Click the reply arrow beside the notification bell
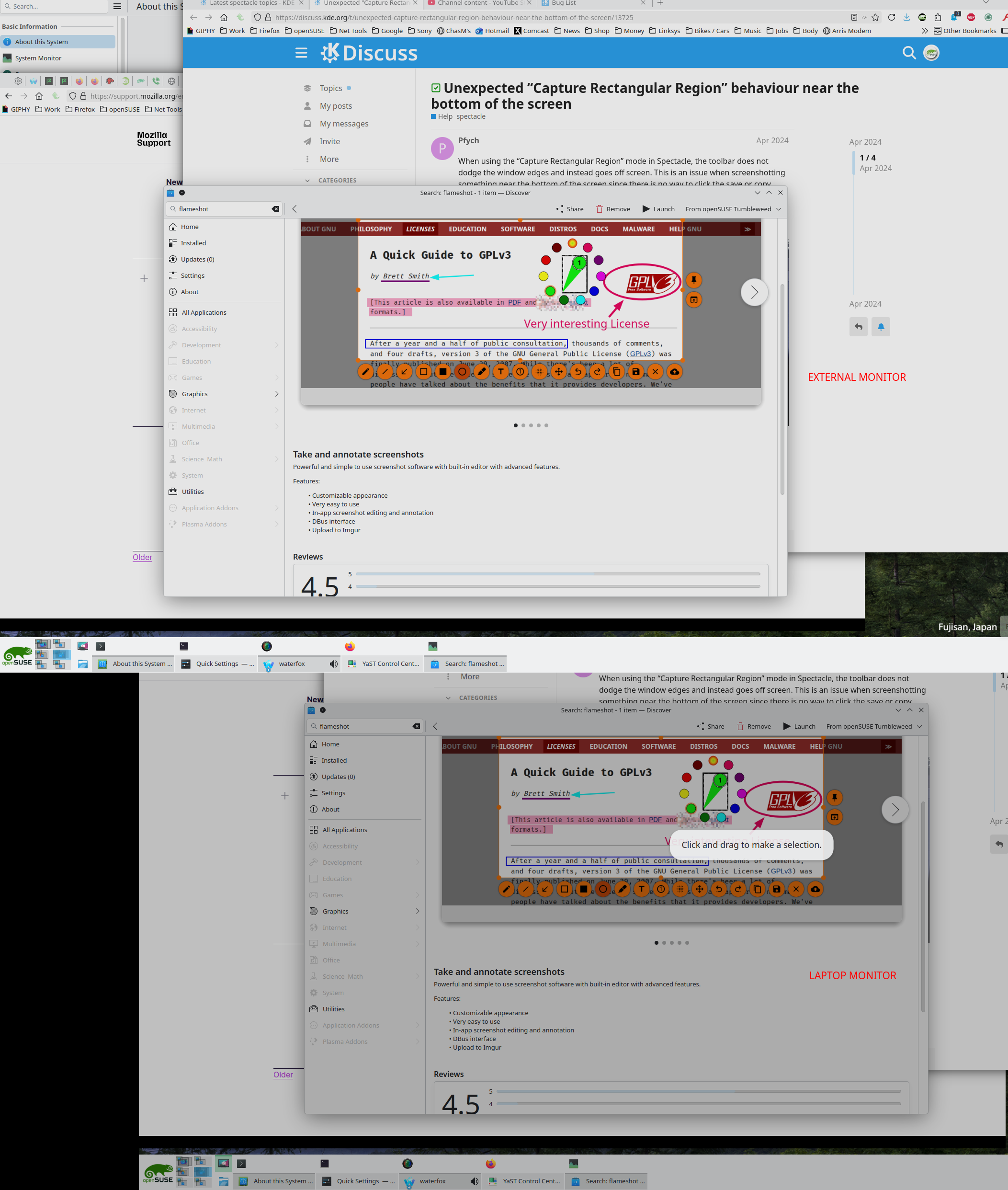This screenshot has width=1008, height=1190. tap(858, 327)
